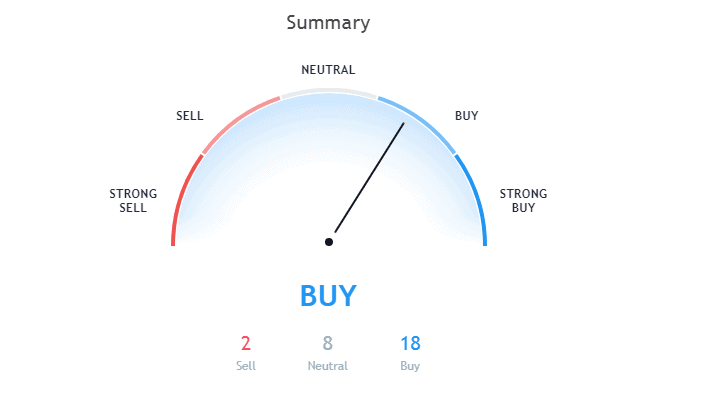Screen dimensions: 715x393
Task: Click the Buy caption under 18
Action: (410, 366)
